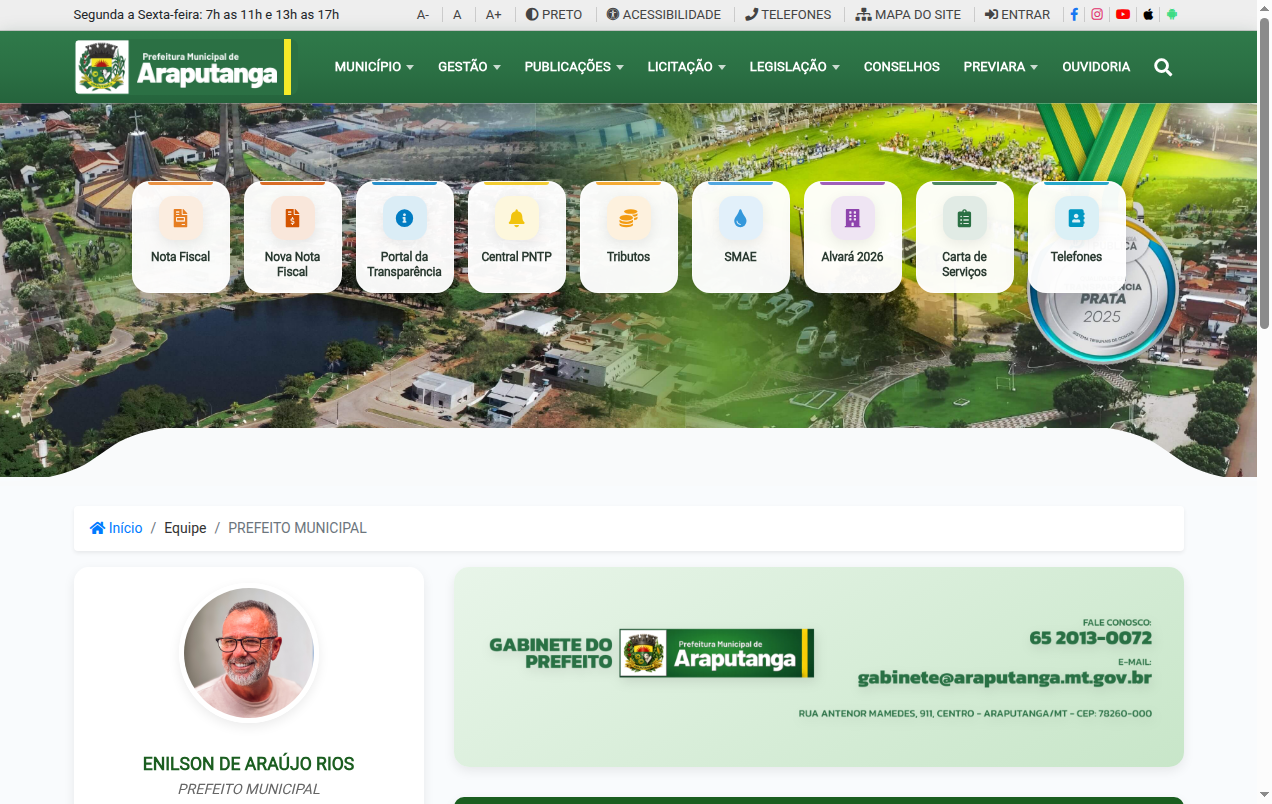This screenshot has width=1272, height=804.
Task: Open the Alvará 2026 card
Action: [853, 237]
